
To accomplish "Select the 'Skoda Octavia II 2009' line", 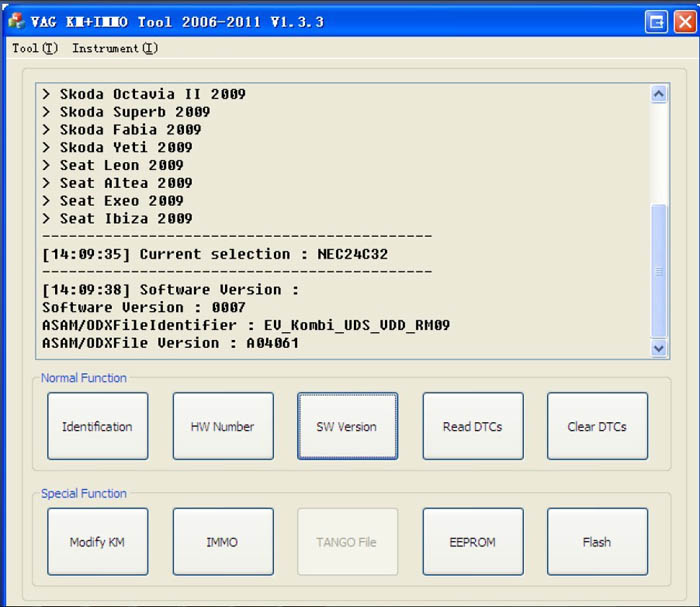I will (x=144, y=94).
